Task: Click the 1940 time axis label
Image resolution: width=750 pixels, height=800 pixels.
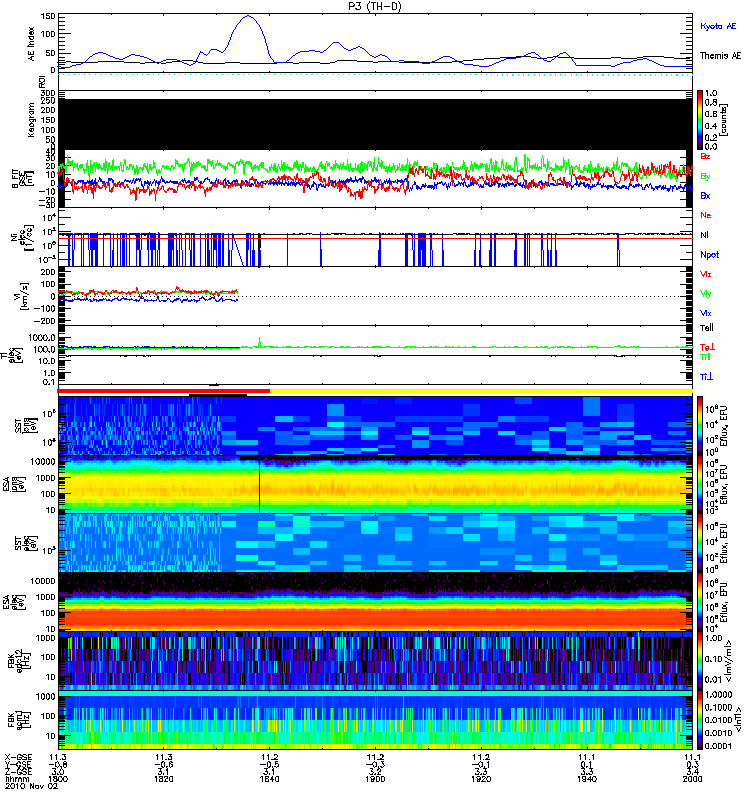Action: point(587,779)
